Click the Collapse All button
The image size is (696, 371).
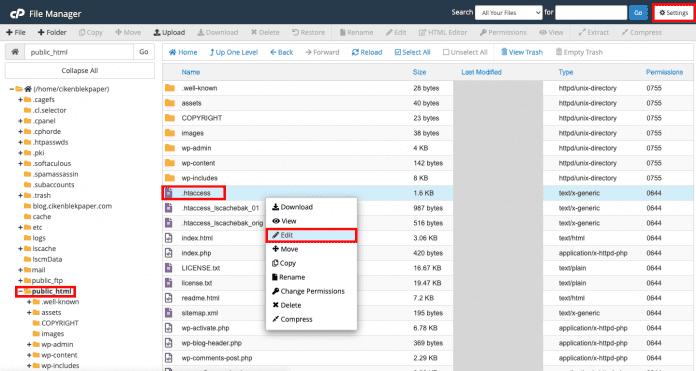[x=80, y=71]
